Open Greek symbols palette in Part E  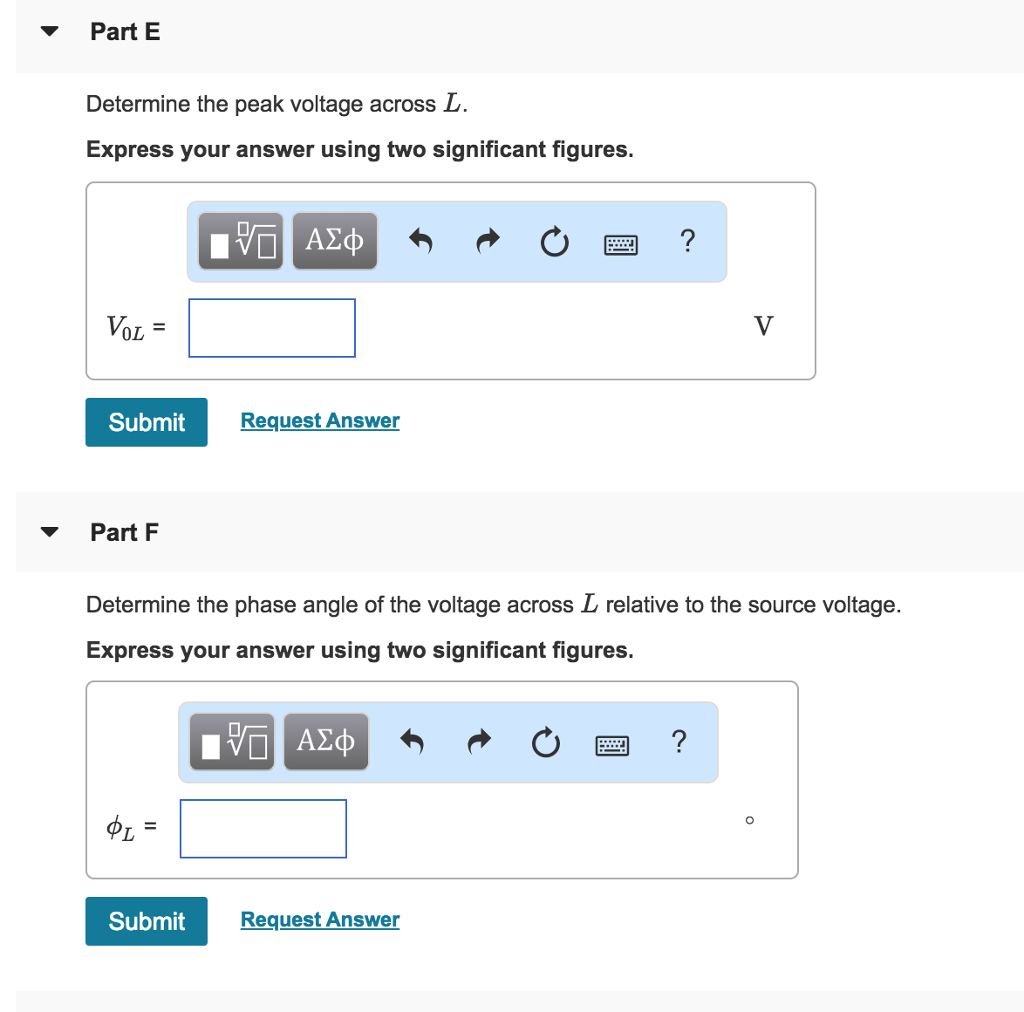pyautogui.click(x=335, y=241)
